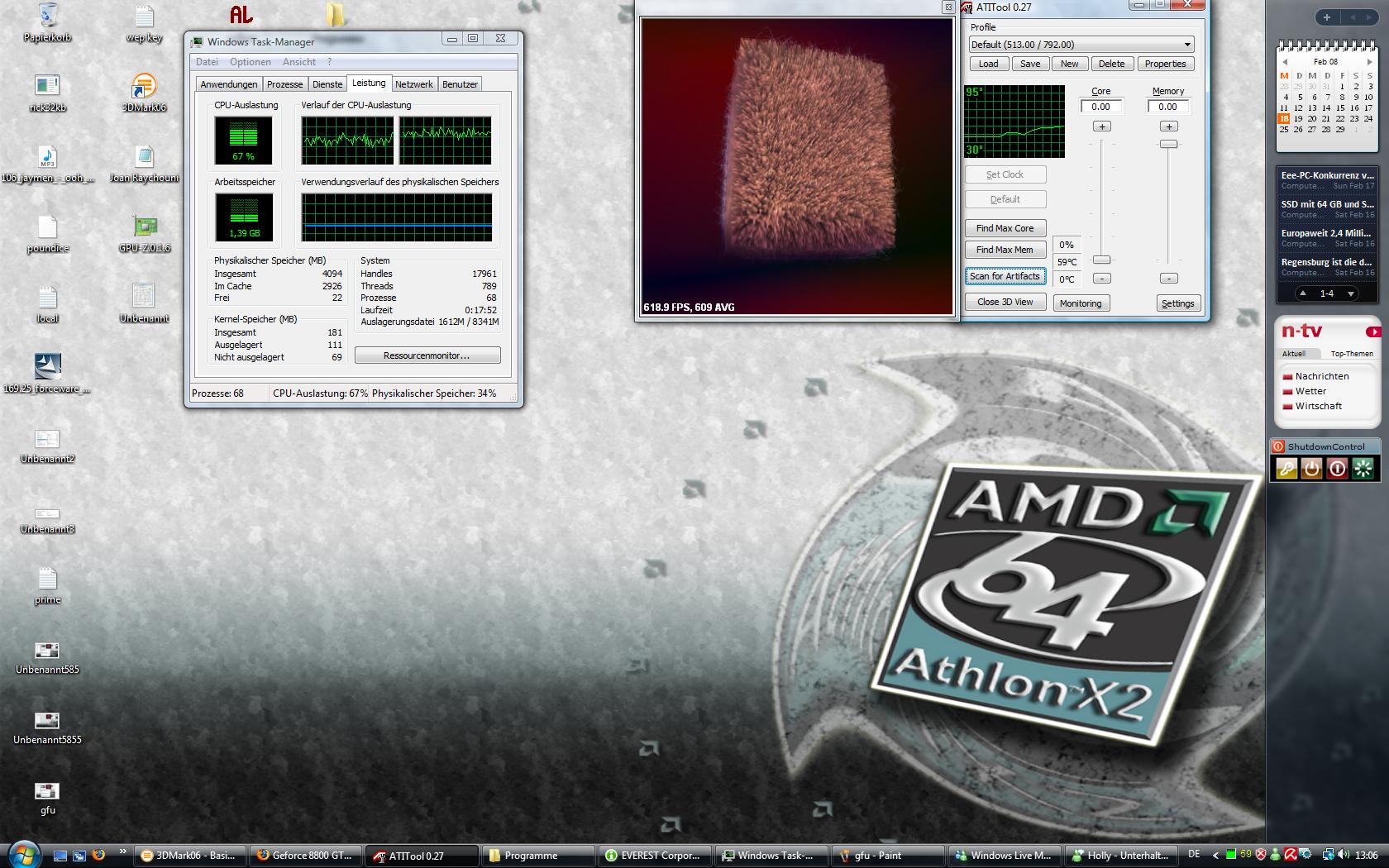Open the Ansicht menu in Task-Manager
The image size is (1389, 868).
(x=299, y=62)
